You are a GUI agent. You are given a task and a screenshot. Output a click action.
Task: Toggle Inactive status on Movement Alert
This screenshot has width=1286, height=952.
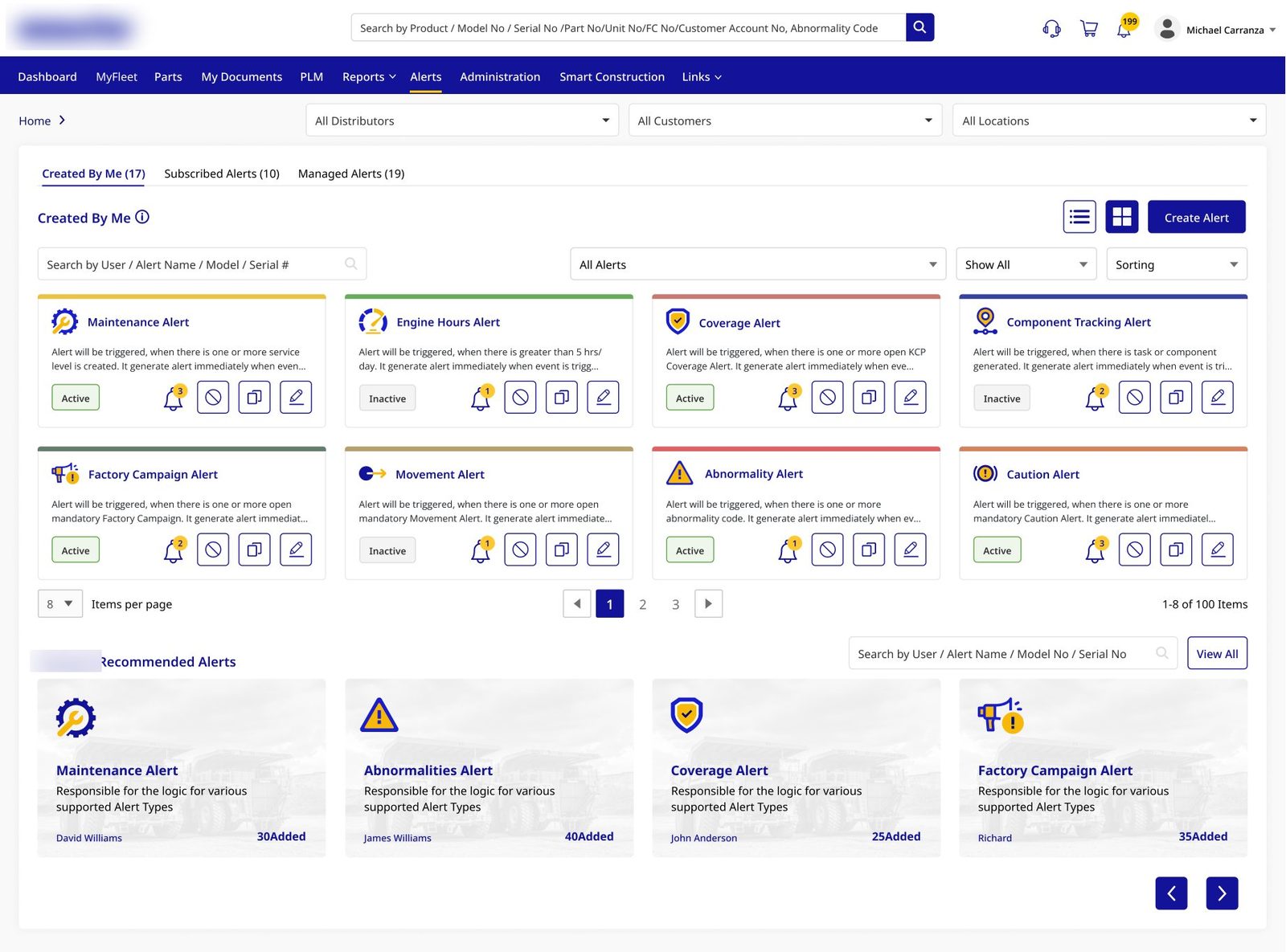tap(387, 550)
